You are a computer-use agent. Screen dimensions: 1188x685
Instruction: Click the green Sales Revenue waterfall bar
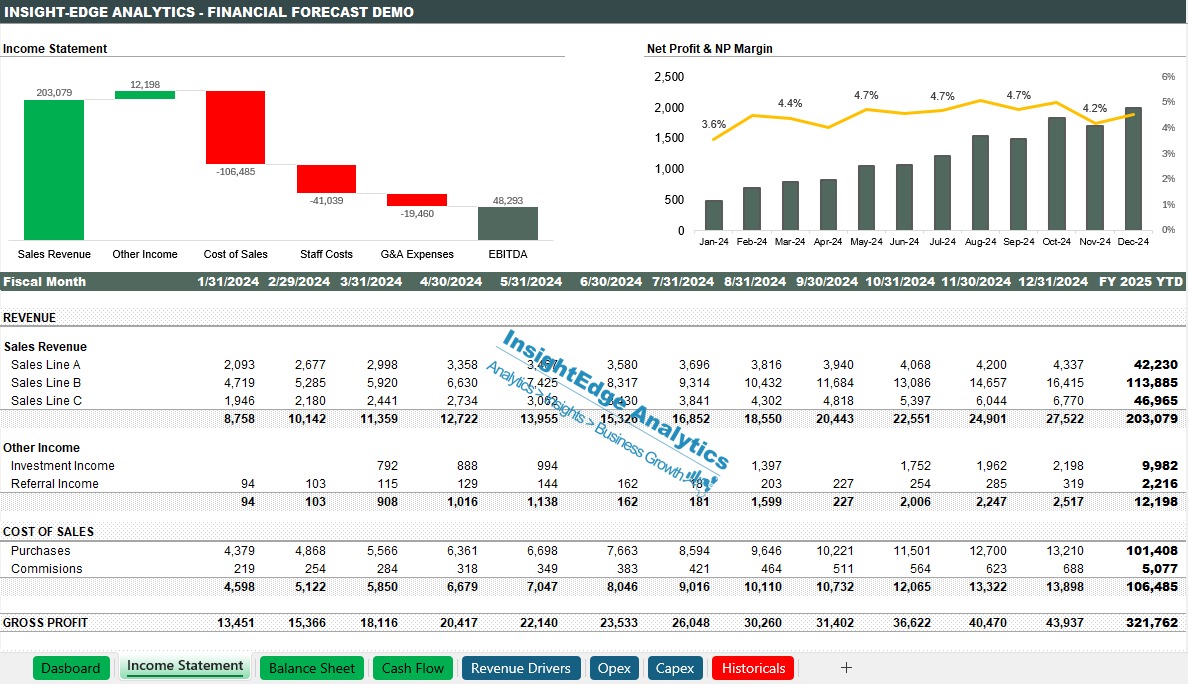click(54, 170)
